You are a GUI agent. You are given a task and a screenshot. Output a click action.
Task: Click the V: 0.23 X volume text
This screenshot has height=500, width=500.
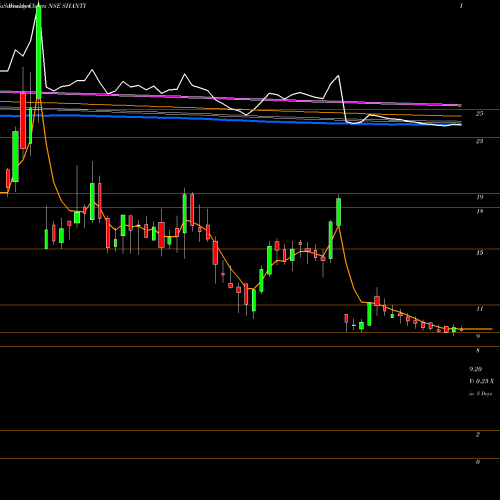482,381
